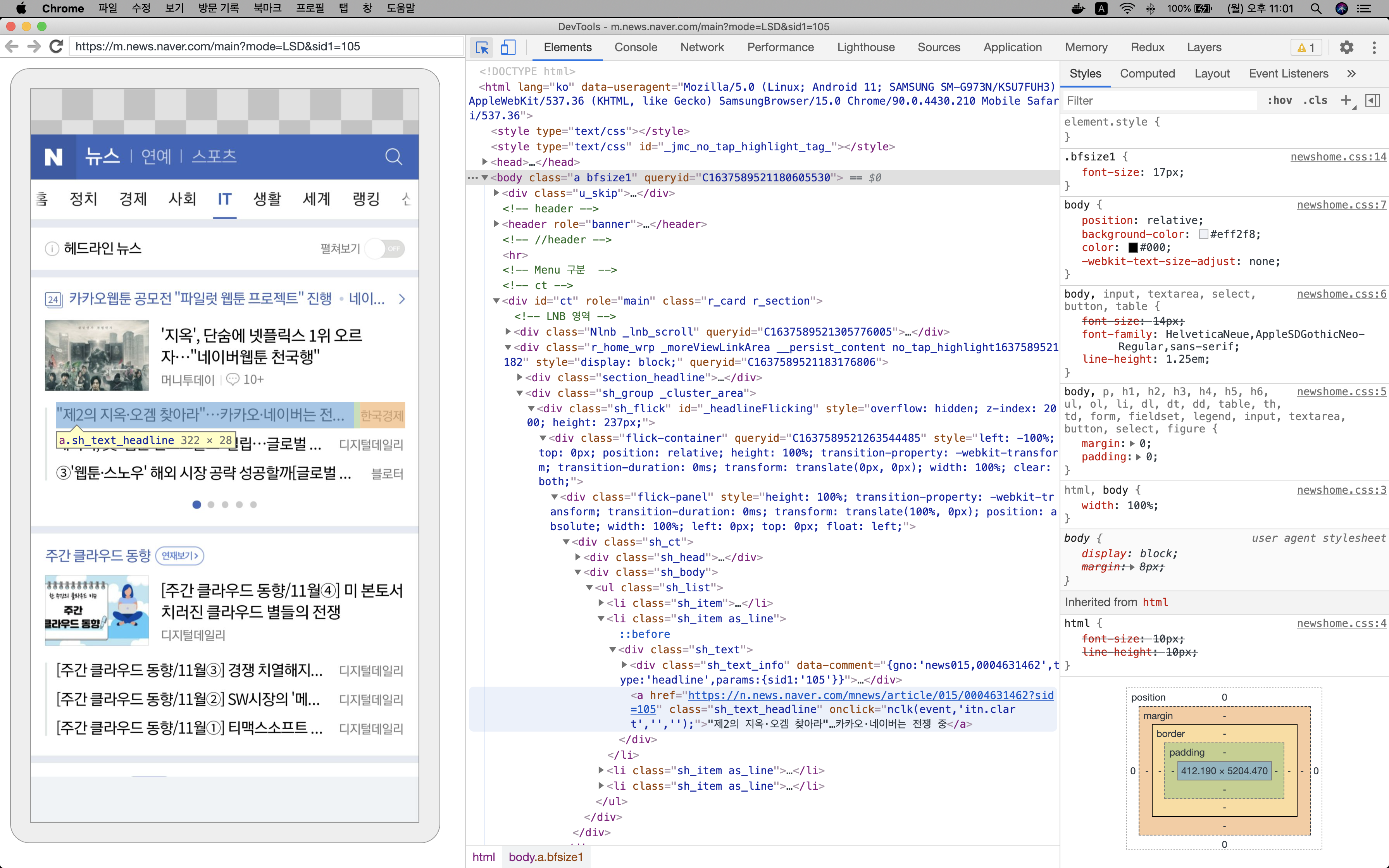Show more Styles pane tabs chevron

coord(1351,74)
